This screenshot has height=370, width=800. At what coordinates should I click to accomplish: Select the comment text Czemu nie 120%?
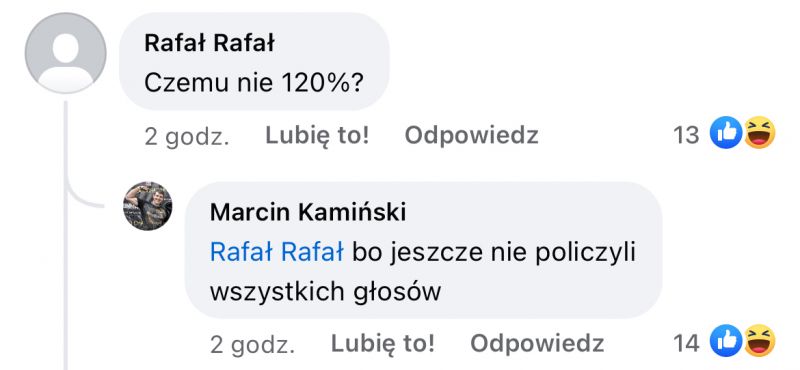tap(254, 83)
